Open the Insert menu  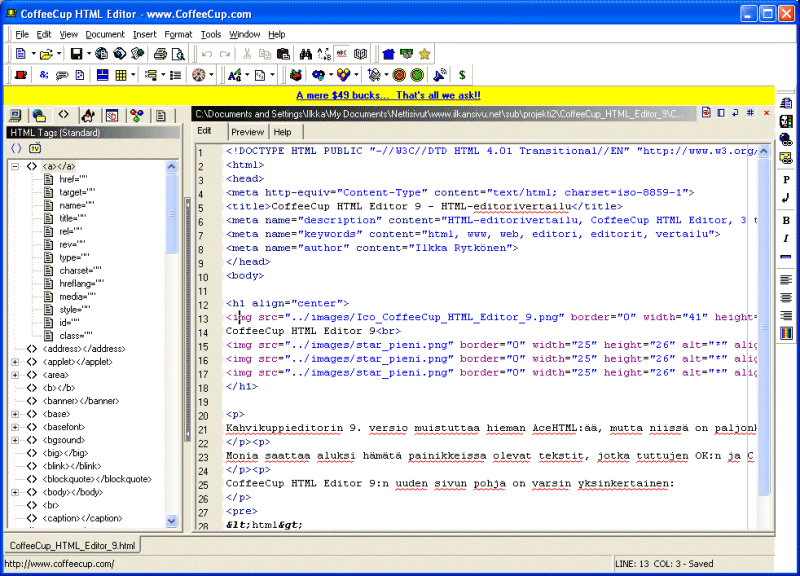pos(144,34)
